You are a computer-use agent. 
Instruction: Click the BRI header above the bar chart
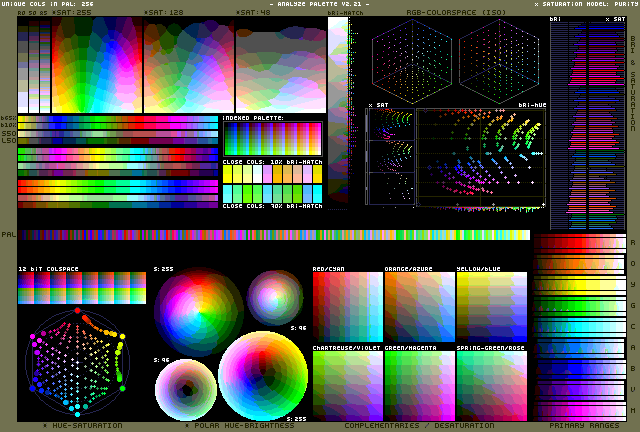555,19
